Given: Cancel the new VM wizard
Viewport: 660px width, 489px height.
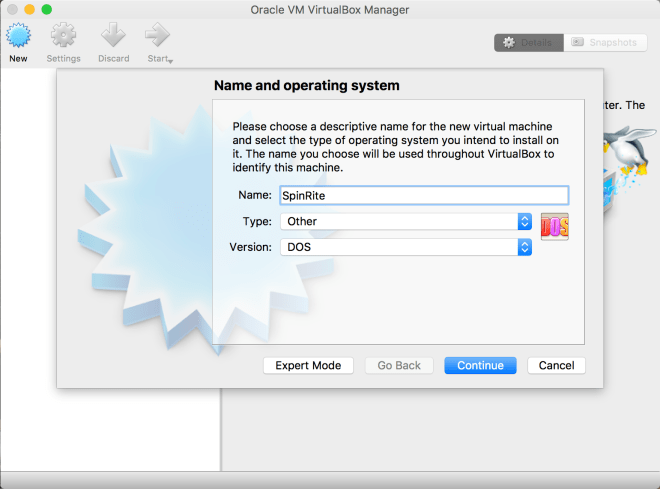Looking at the screenshot, I should [556, 365].
